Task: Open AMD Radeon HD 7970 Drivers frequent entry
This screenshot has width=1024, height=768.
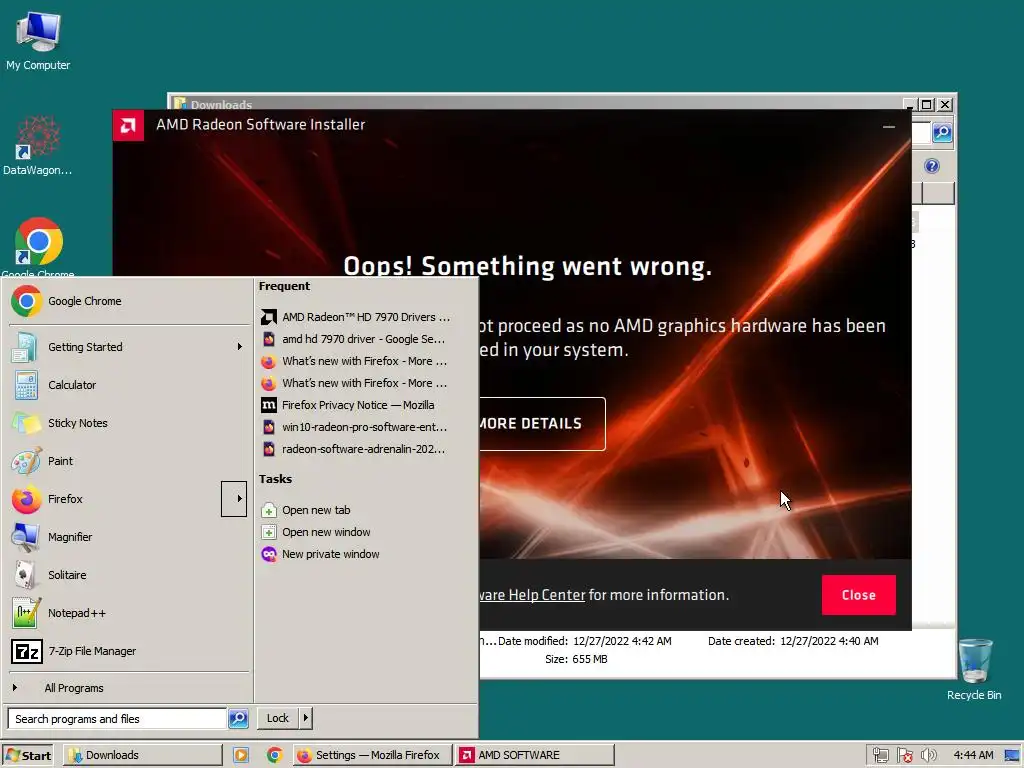Action: coord(356,317)
